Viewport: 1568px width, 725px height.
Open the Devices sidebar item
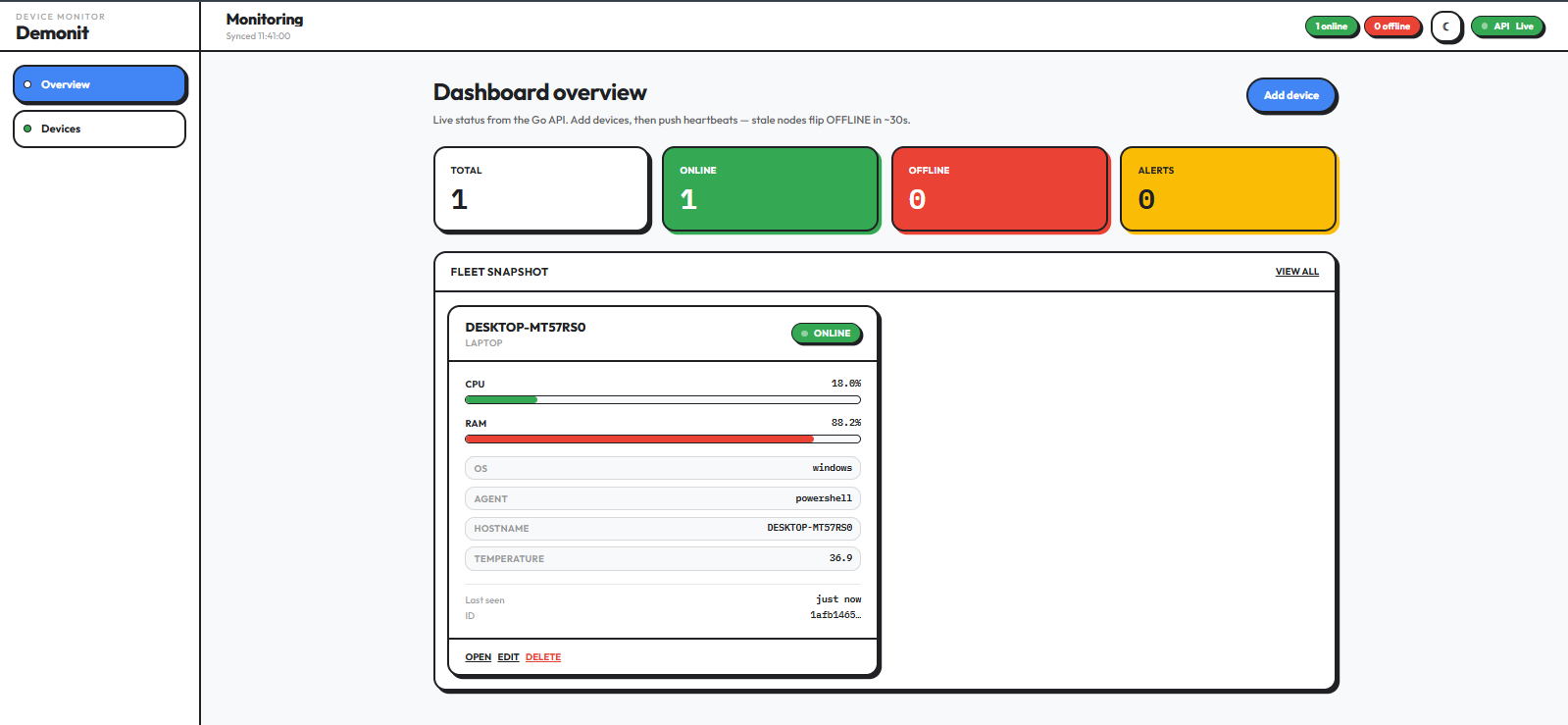coord(99,129)
